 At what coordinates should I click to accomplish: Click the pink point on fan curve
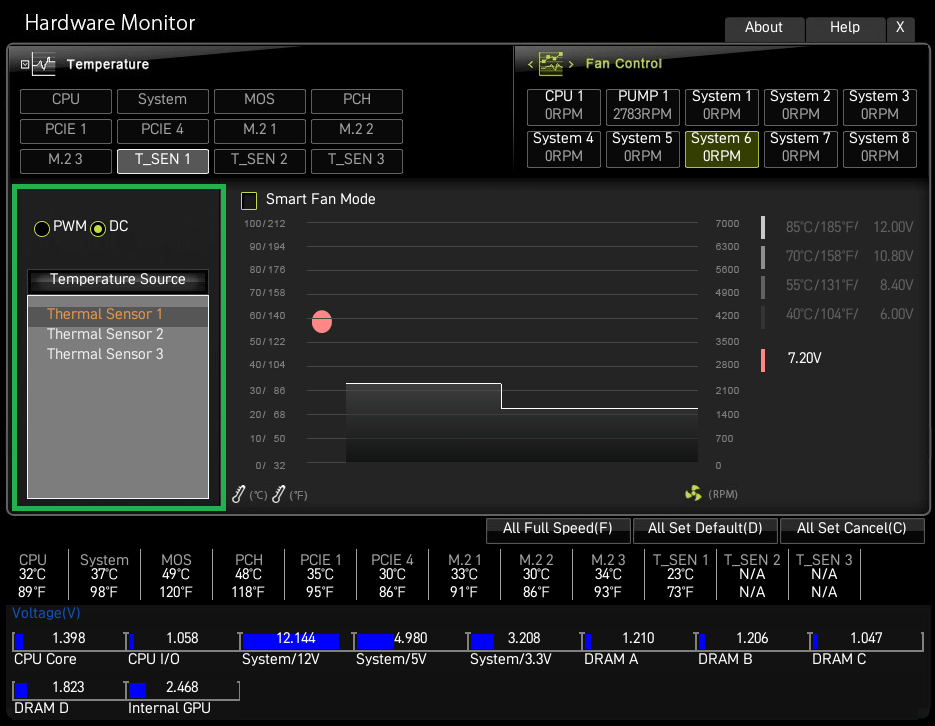click(x=321, y=321)
